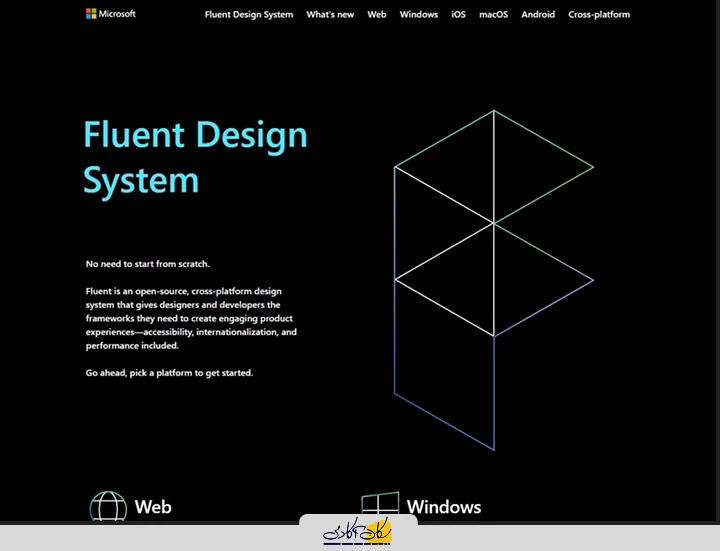This screenshot has width=720, height=551.
Task: Open the What's new menu item
Action: point(330,15)
